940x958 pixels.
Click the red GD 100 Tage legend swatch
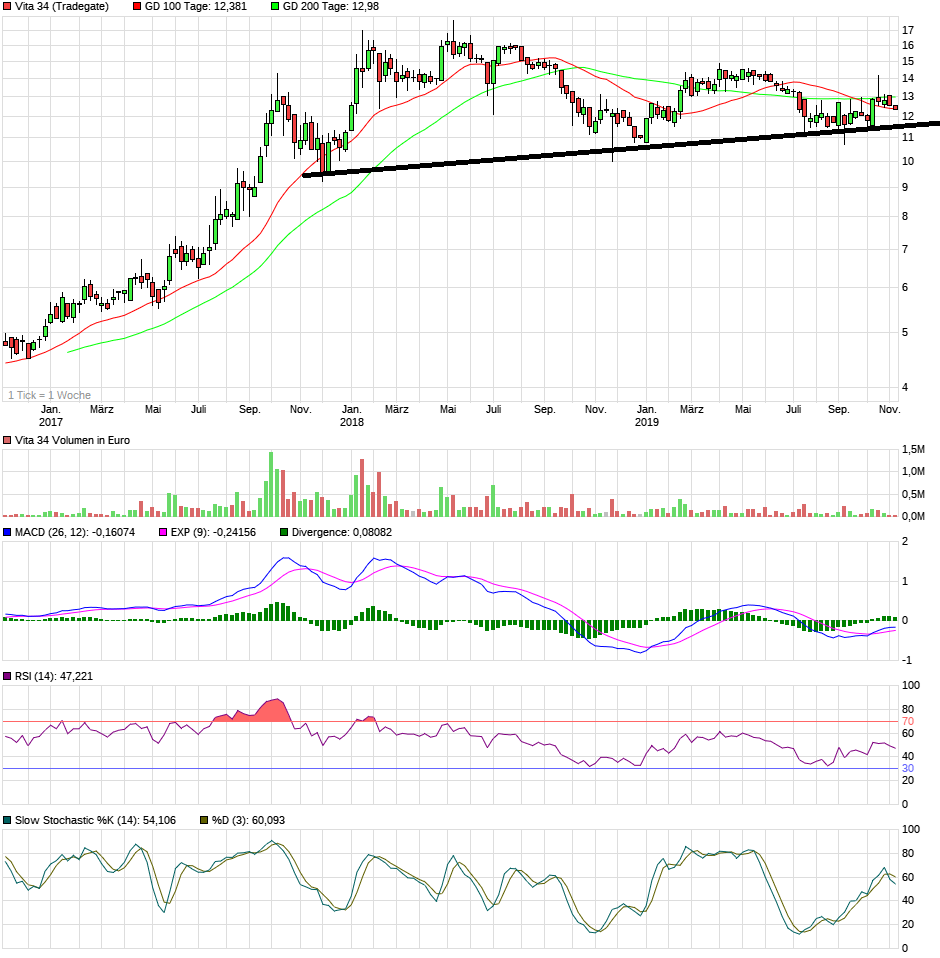coord(137,6)
